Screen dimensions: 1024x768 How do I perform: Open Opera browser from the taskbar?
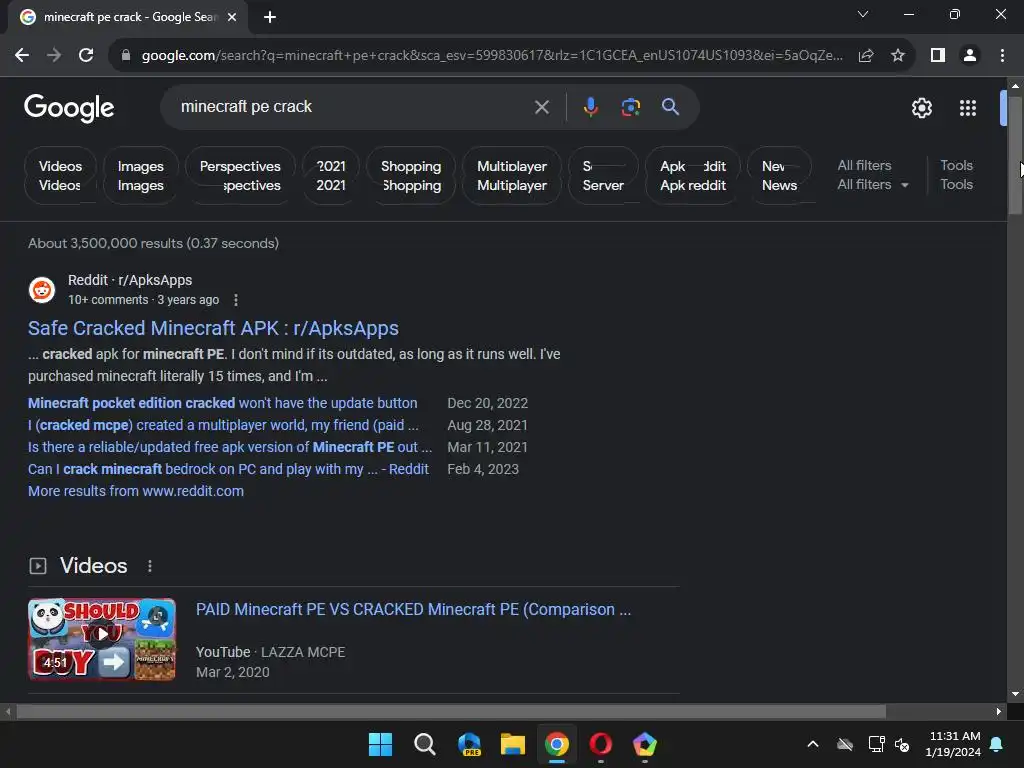pyautogui.click(x=601, y=744)
